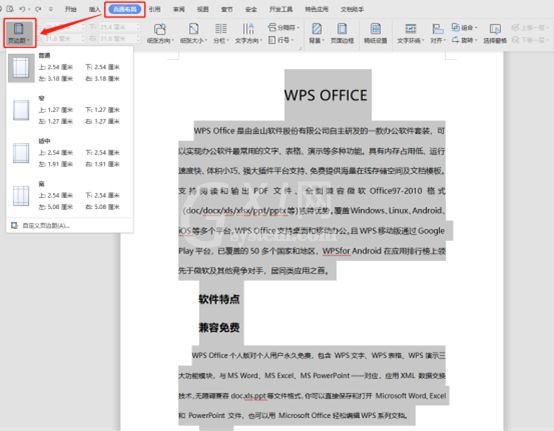
Task: Expand the 纸张方向 dropdown arrow
Action: pyautogui.click(x=172, y=41)
